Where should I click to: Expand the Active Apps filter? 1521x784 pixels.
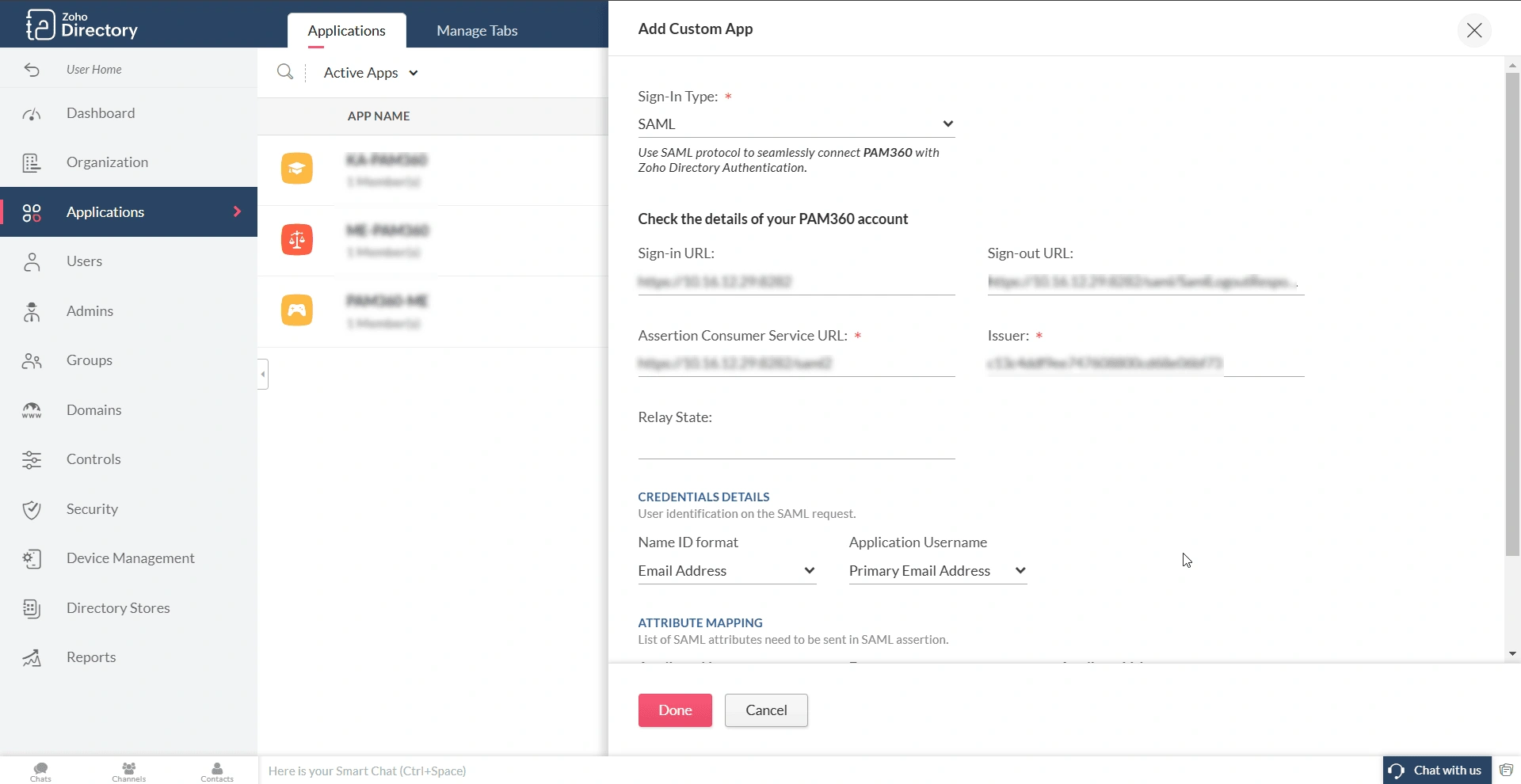tap(370, 72)
